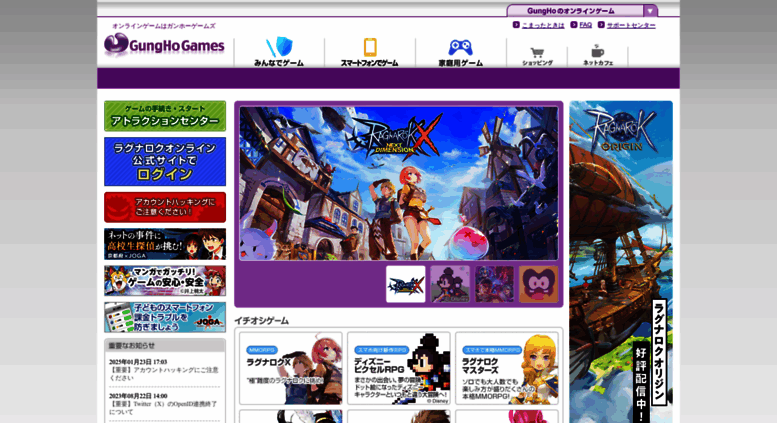This screenshot has height=423, width=777.
Task: Open 子どものスマートフォン課金トラブル banner
Action: pos(165,317)
